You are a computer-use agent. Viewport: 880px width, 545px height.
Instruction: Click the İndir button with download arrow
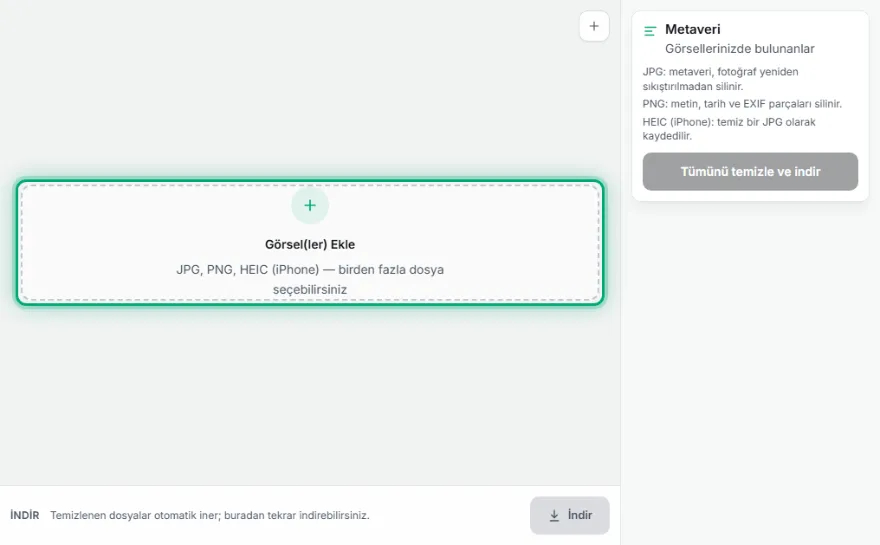point(569,515)
